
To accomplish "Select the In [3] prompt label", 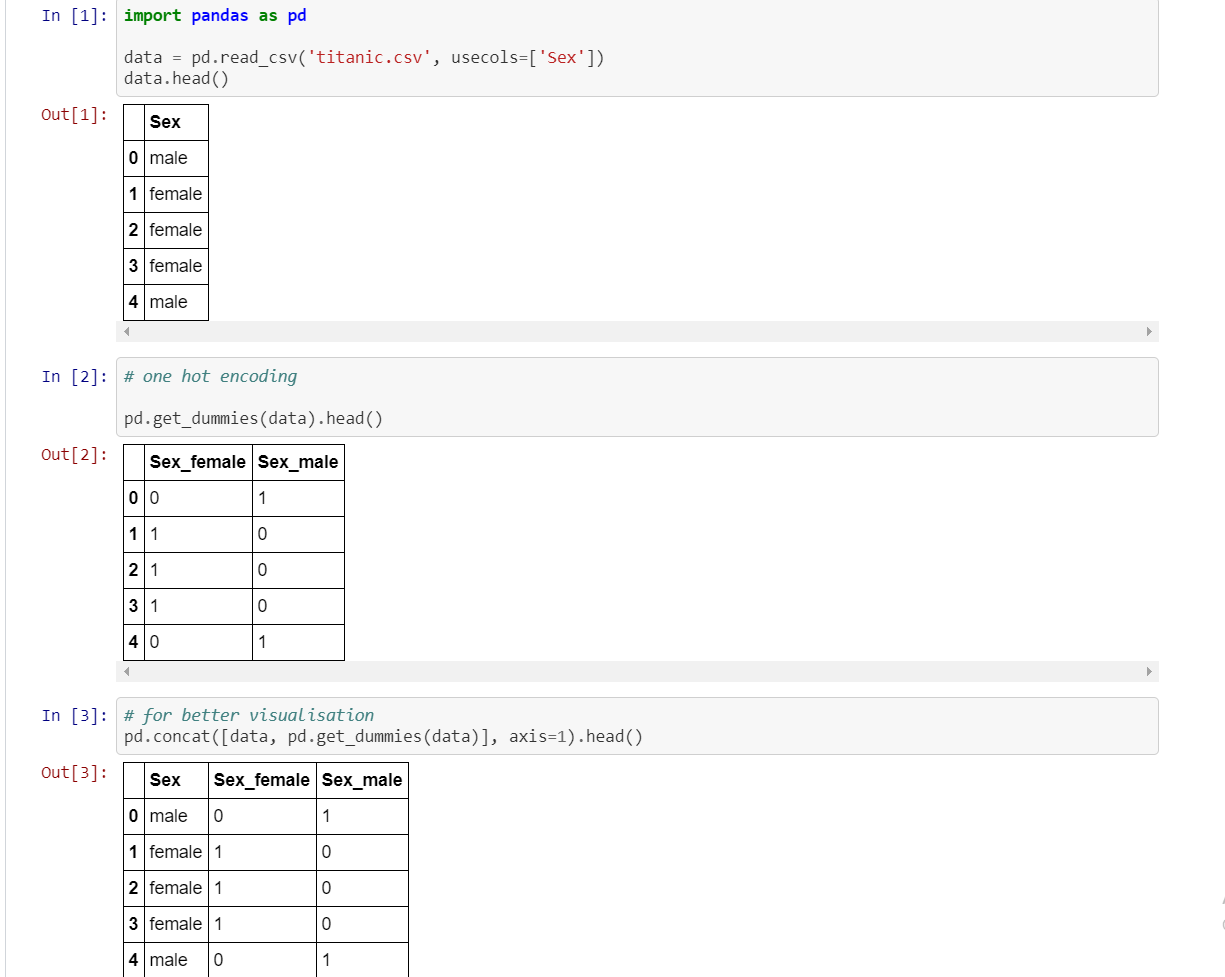I will click(74, 715).
